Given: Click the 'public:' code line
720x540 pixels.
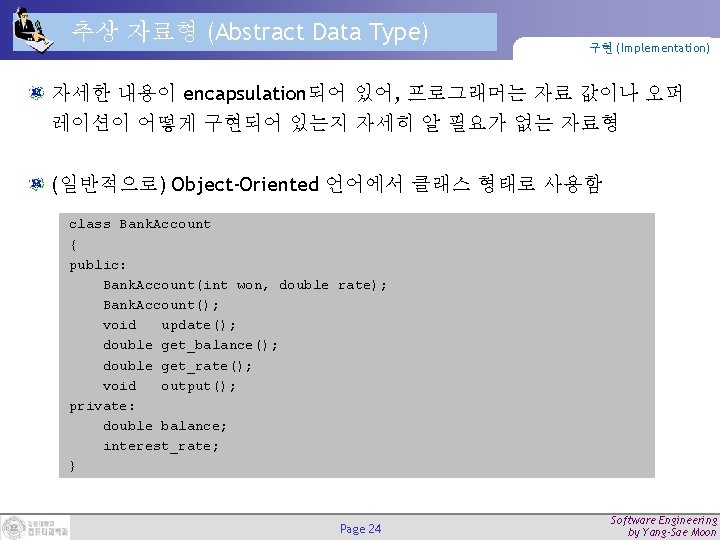Looking at the screenshot, I should point(97,265).
